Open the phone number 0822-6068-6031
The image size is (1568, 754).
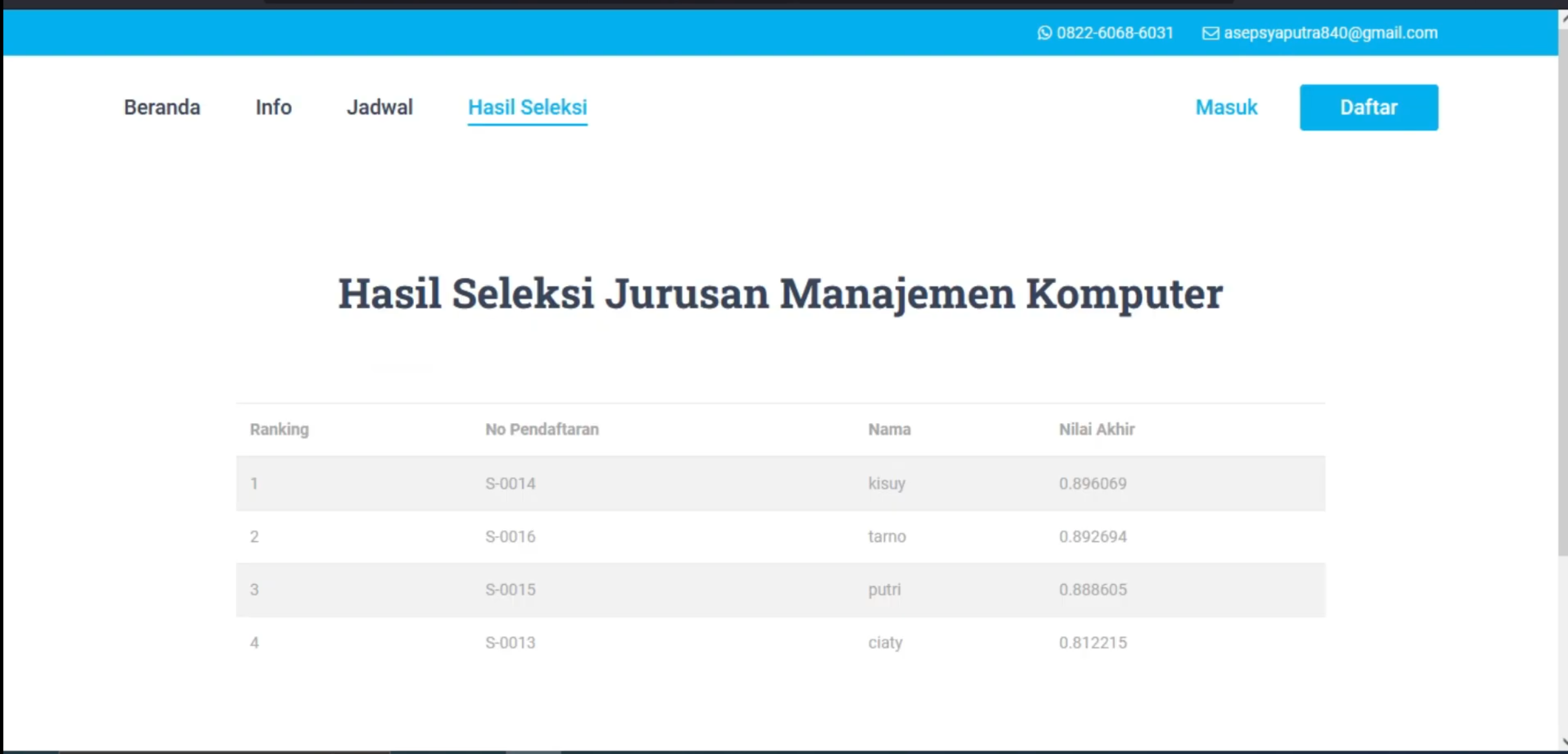point(1115,33)
